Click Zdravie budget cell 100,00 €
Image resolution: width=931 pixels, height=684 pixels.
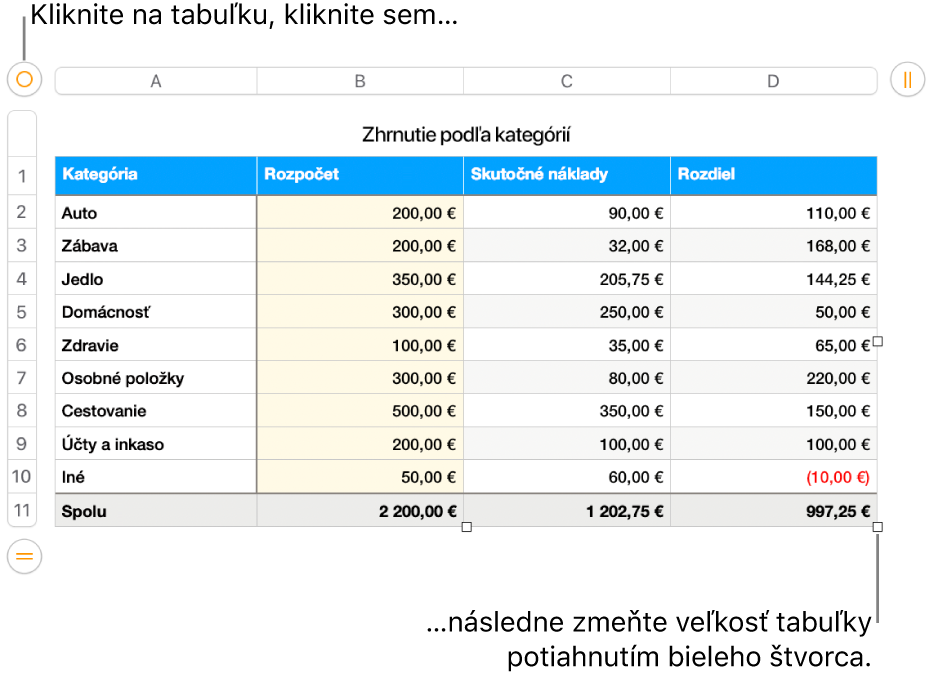pos(360,345)
